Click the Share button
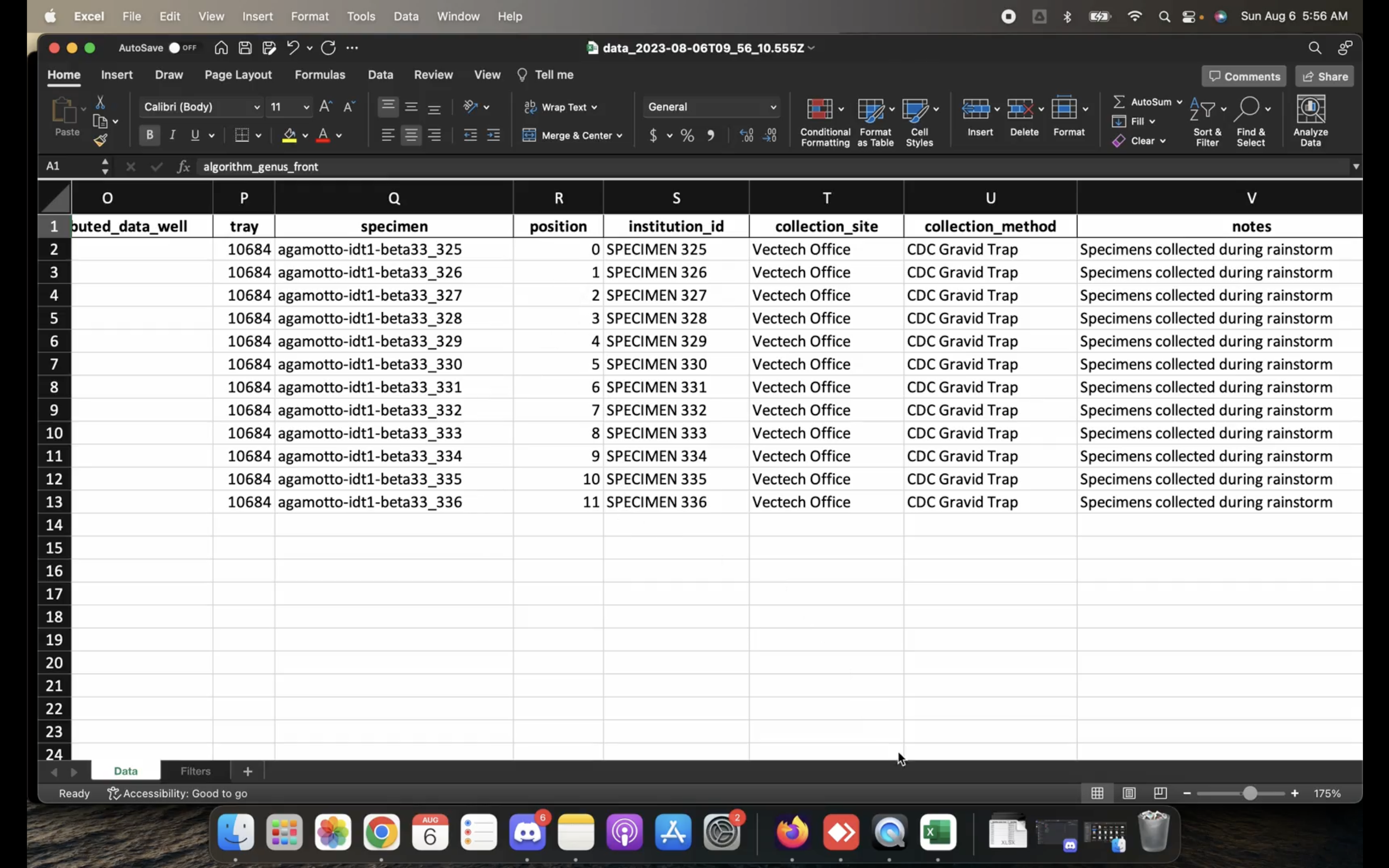Image resolution: width=1389 pixels, height=868 pixels. [1324, 76]
